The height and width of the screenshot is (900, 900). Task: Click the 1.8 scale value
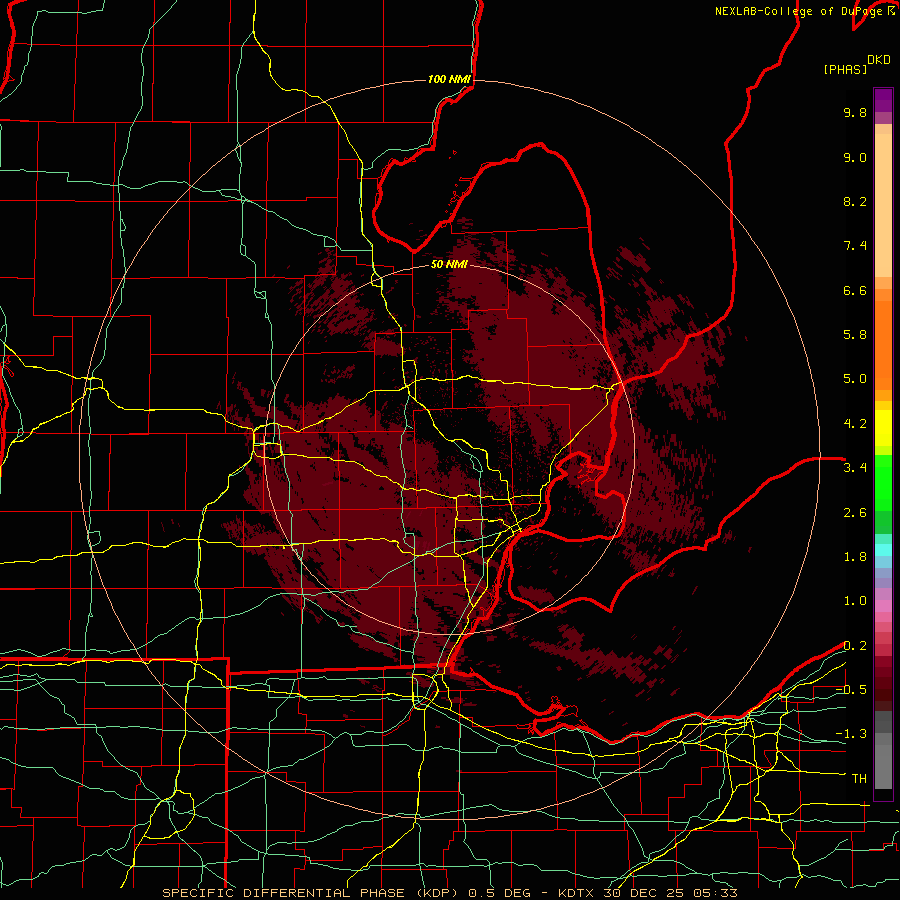tap(855, 557)
